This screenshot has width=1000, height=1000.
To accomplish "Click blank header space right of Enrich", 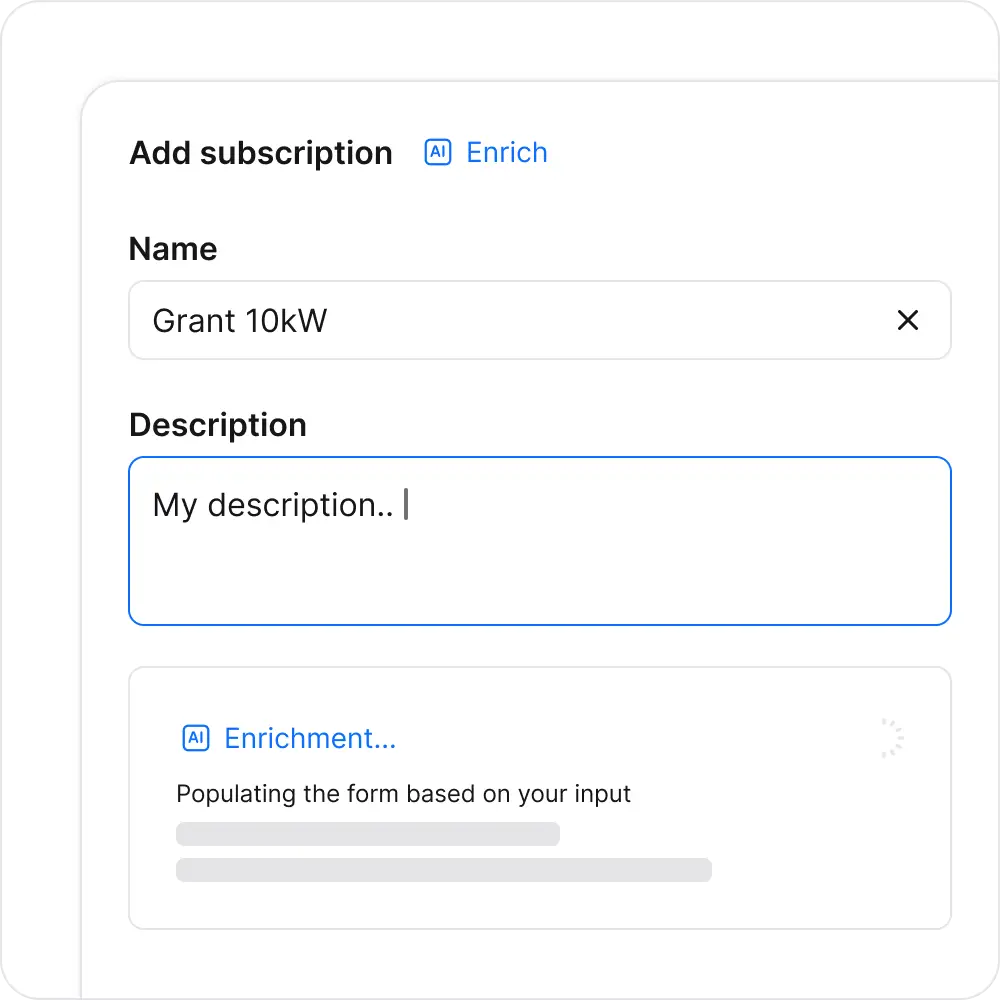I will coord(750,152).
